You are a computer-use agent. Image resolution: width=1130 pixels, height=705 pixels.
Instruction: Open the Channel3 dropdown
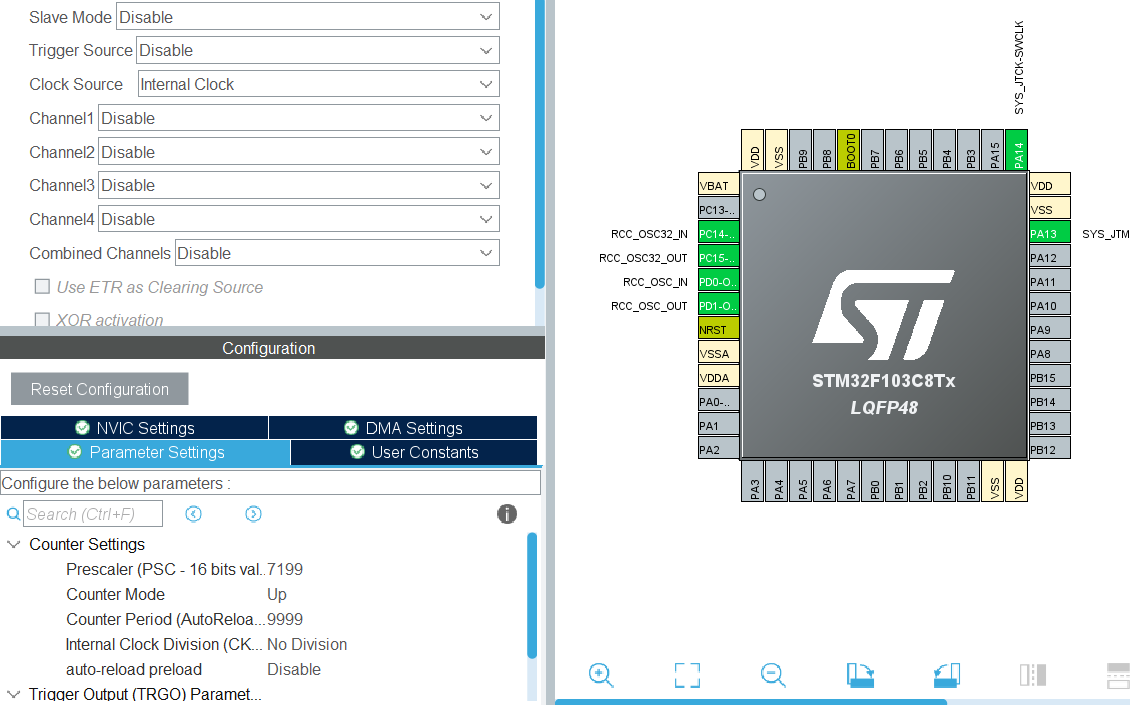click(x=298, y=185)
